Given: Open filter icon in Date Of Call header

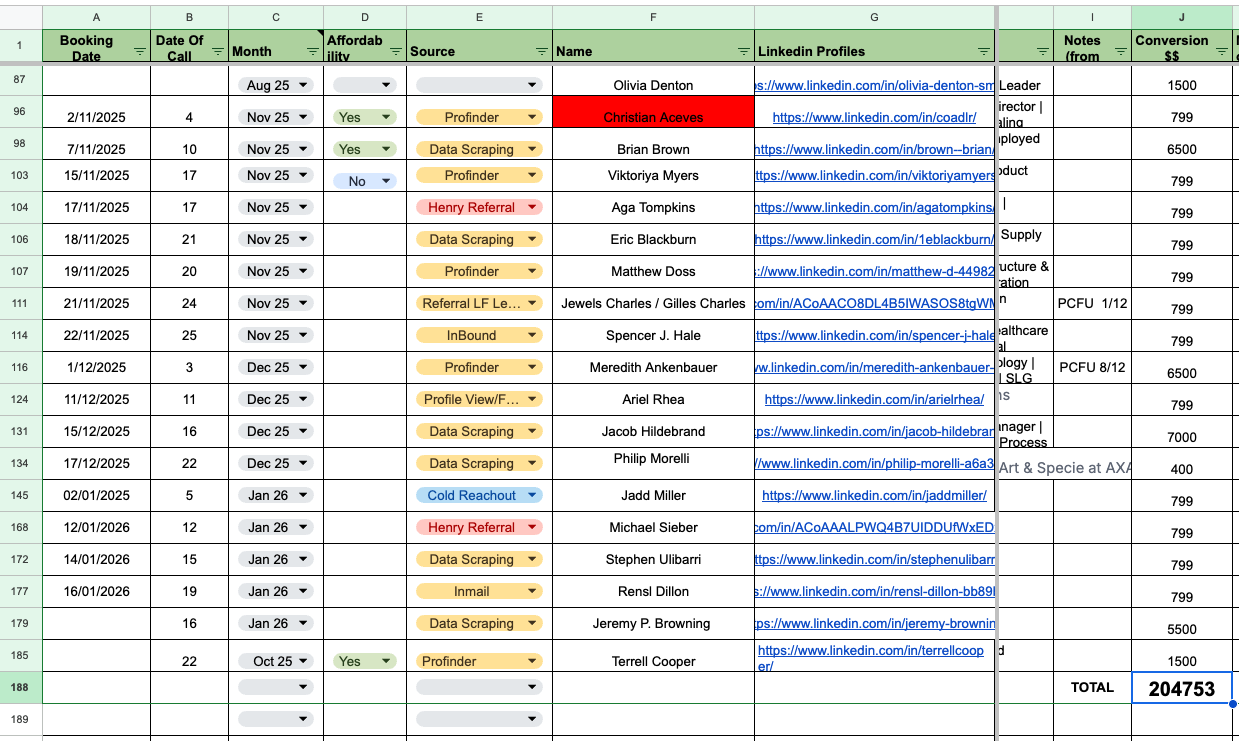Looking at the screenshot, I should pyautogui.click(x=217, y=51).
